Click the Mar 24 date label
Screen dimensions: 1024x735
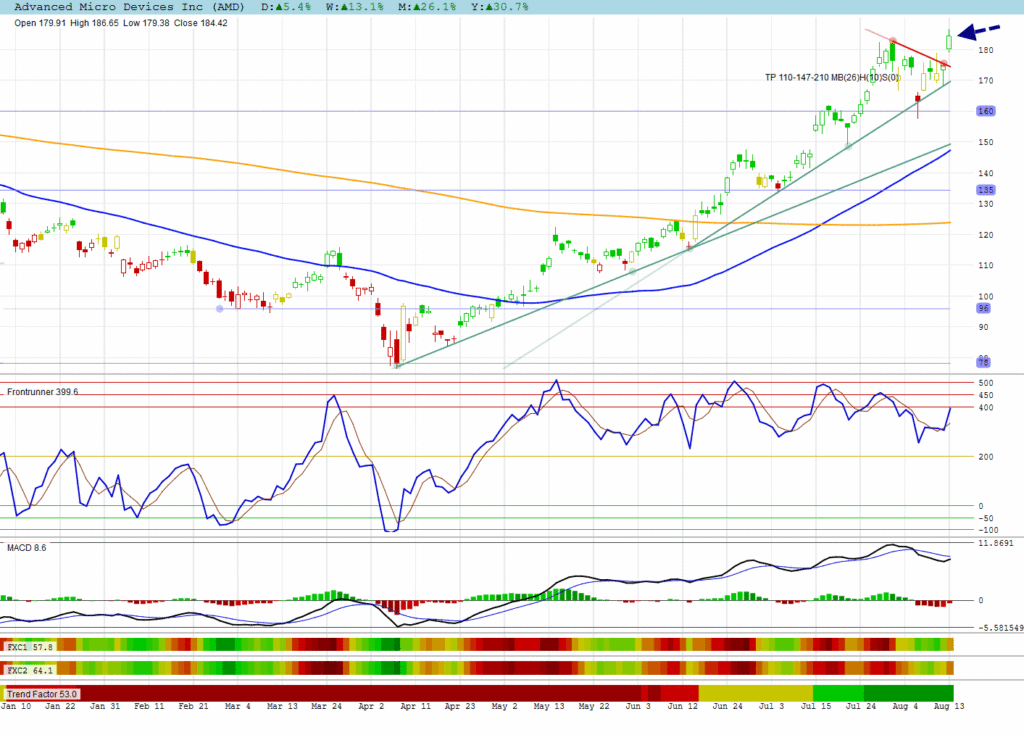[x=327, y=706]
